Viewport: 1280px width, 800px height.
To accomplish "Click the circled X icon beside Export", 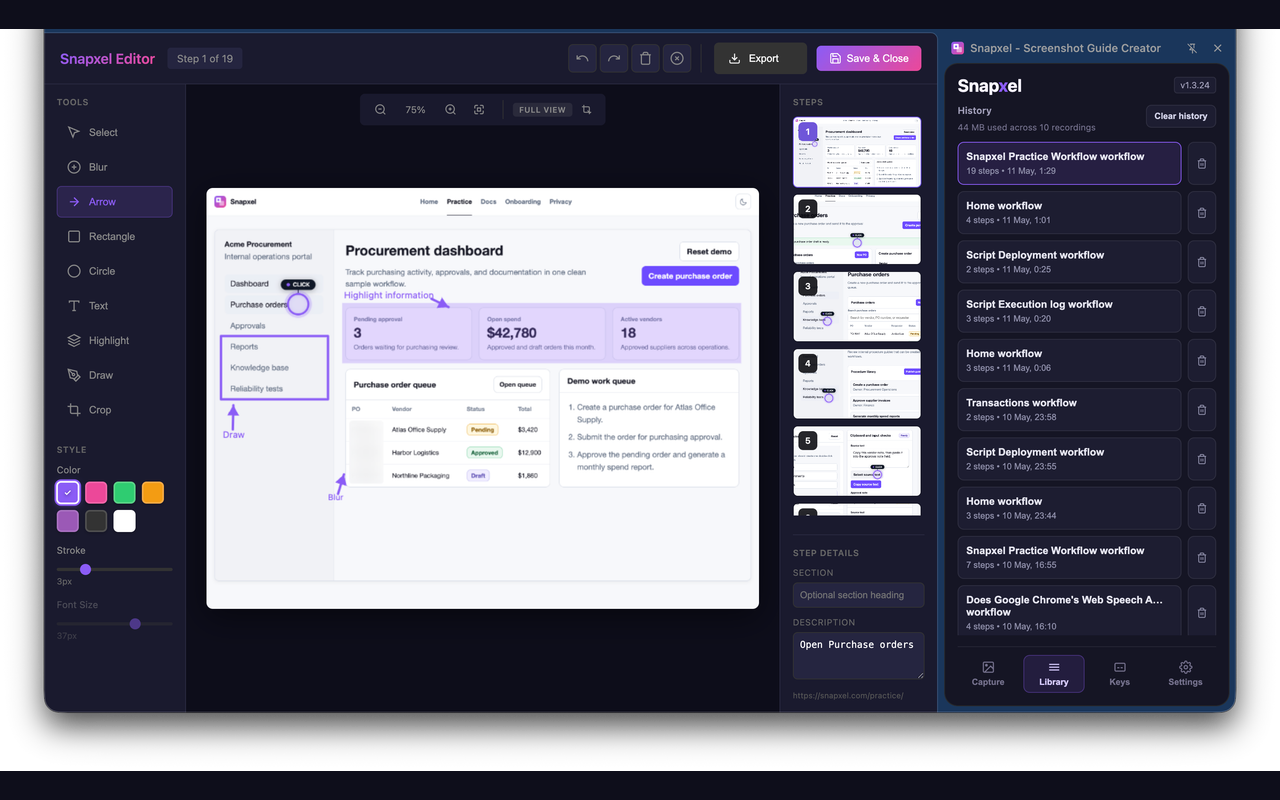I will [677, 58].
